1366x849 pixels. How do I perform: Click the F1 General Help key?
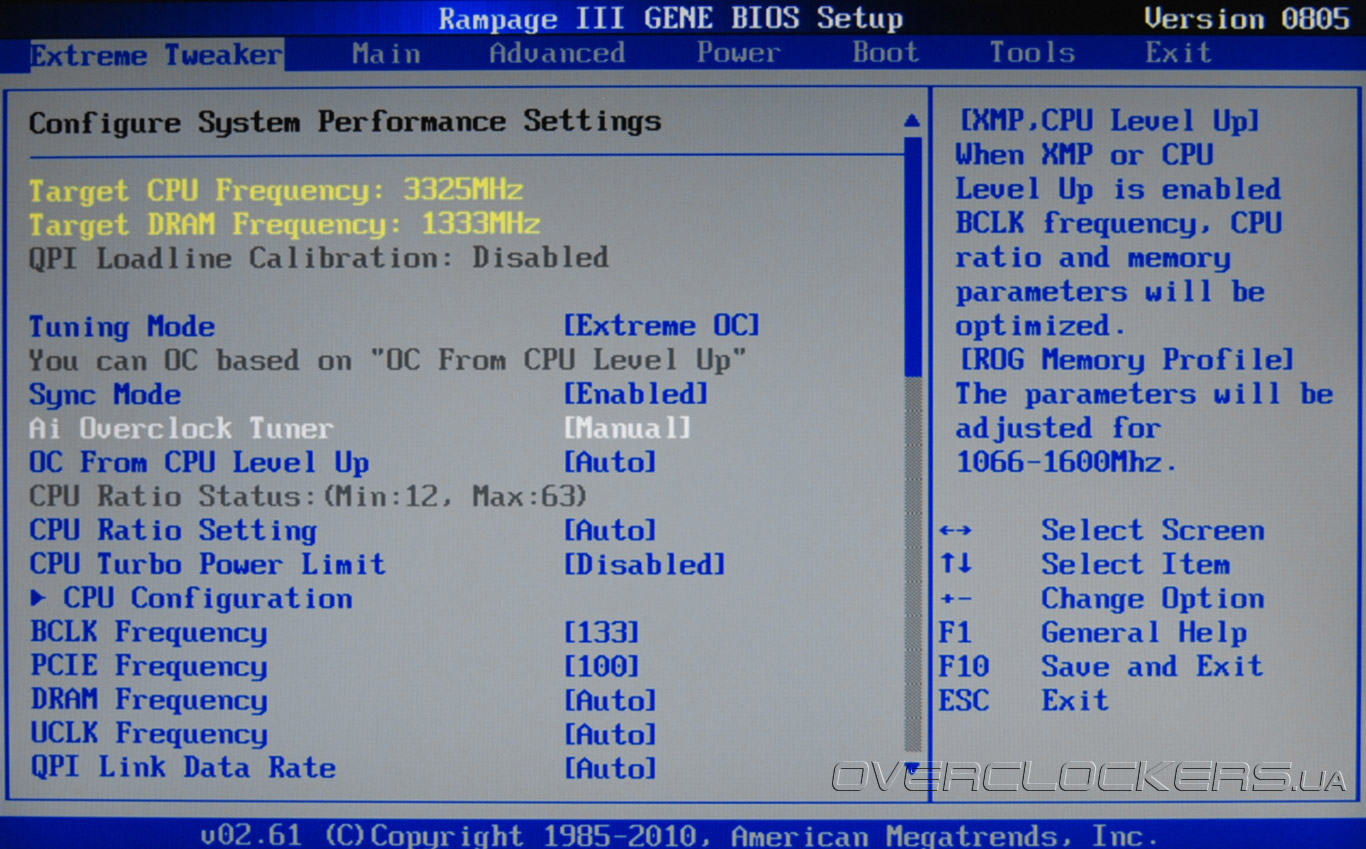tap(955, 632)
